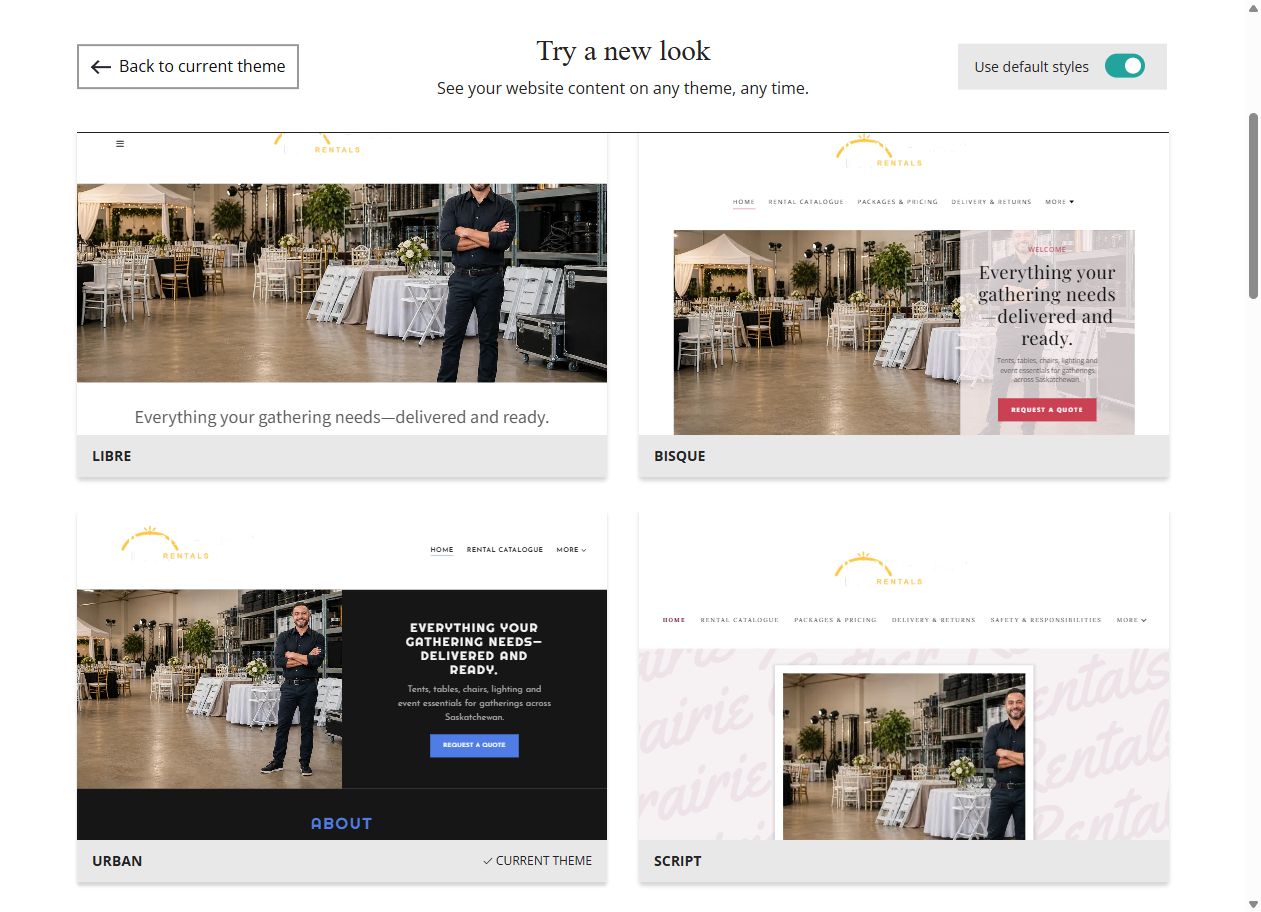Viewport: 1261px width, 912px height.
Task: Choose the SCRIPT theme label
Action: tap(678, 861)
